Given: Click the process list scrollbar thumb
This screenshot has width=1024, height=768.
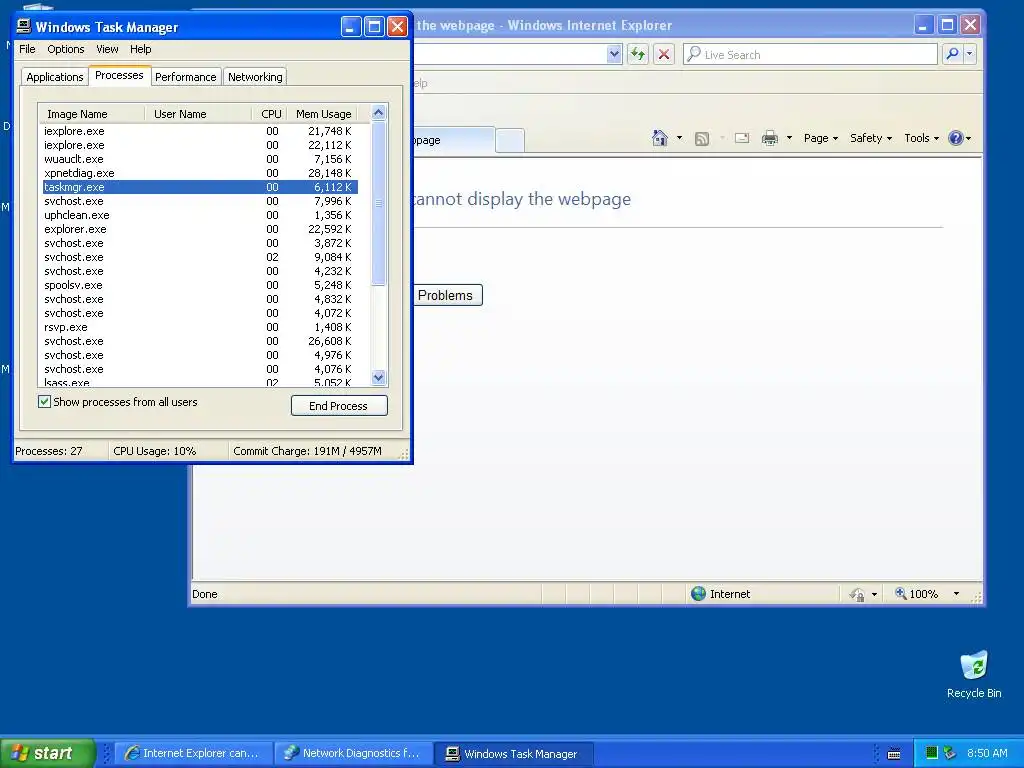Looking at the screenshot, I should (x=379, y=203).
